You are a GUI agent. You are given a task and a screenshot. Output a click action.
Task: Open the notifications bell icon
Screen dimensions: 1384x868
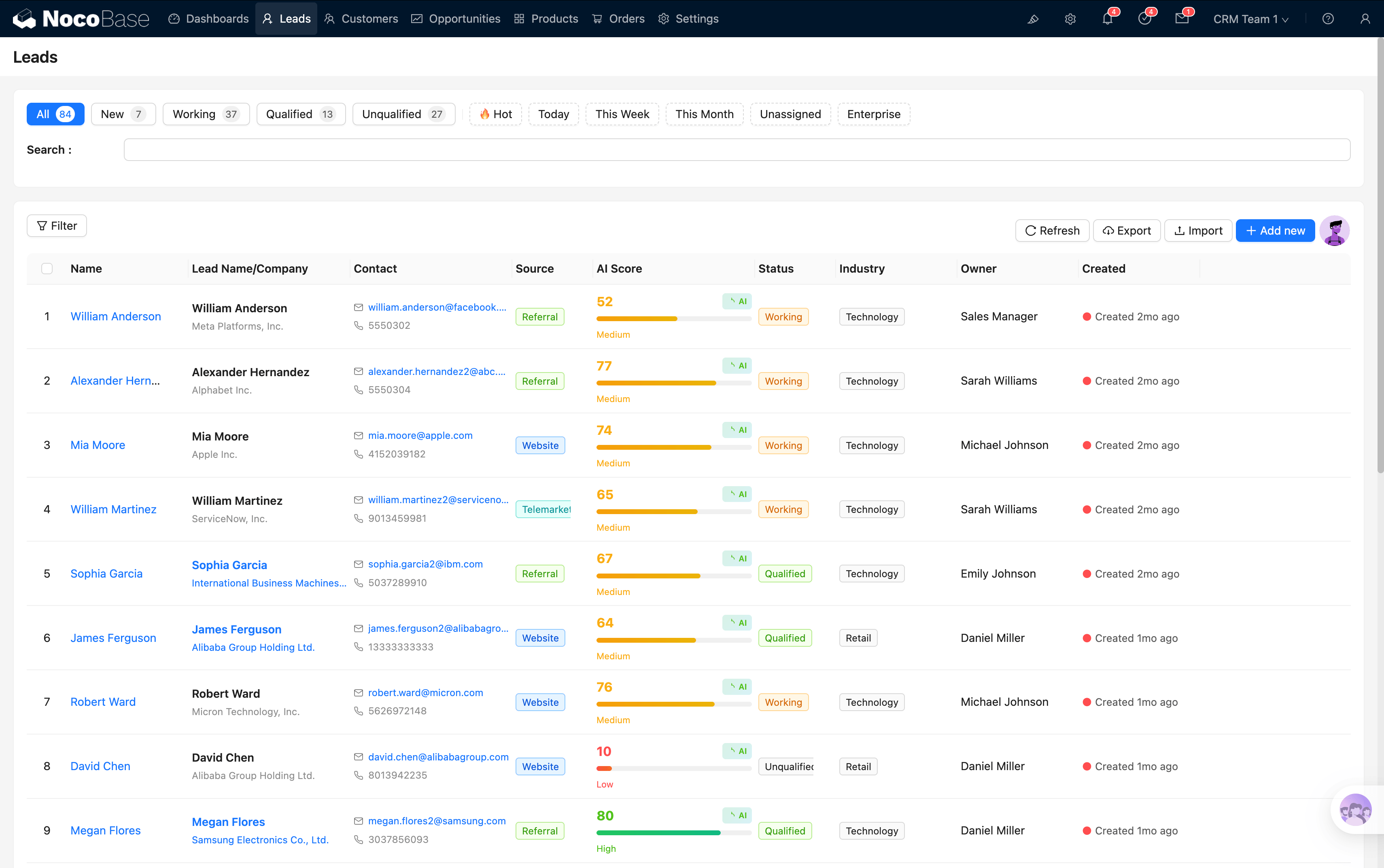1107,19
